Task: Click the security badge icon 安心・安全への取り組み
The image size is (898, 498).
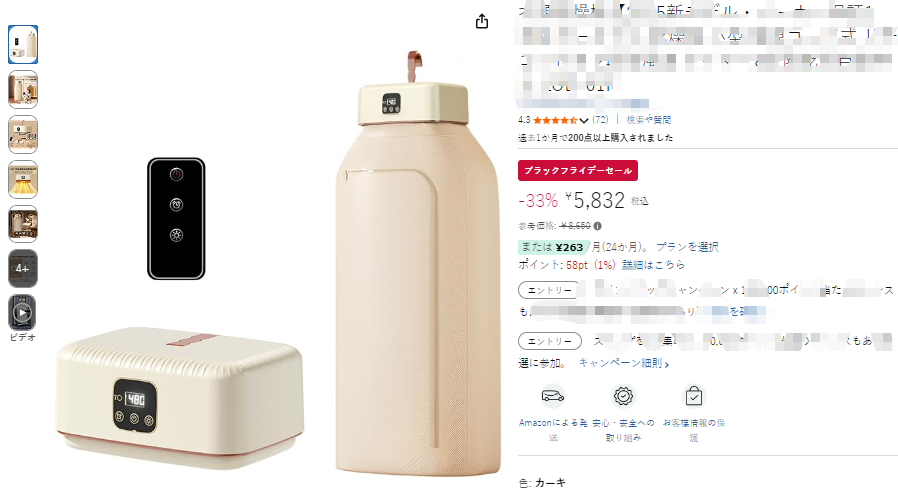Action: 623,396
